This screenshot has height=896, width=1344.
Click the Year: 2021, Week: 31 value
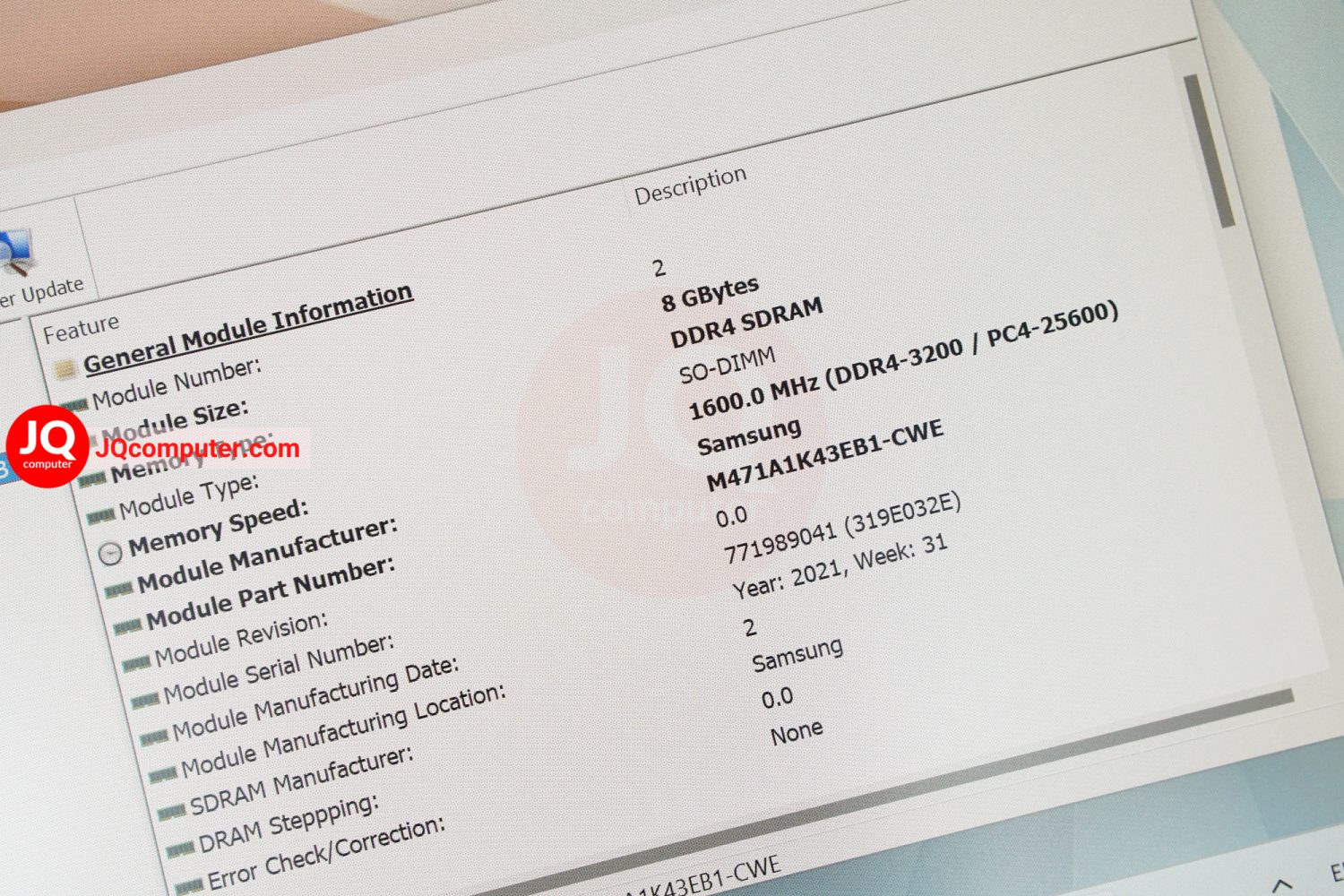[840, 569]
